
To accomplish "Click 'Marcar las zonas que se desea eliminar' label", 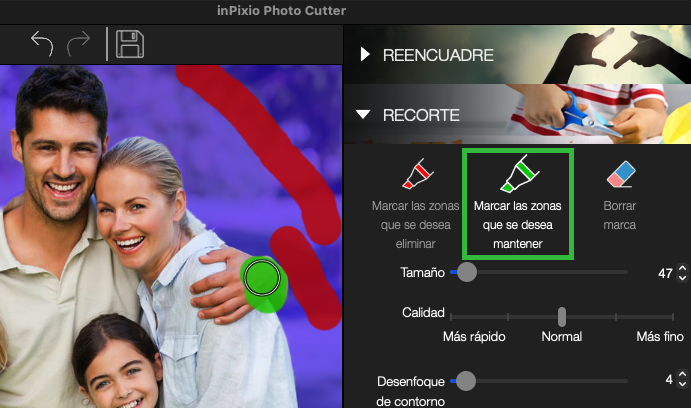I will pos(416,225).
